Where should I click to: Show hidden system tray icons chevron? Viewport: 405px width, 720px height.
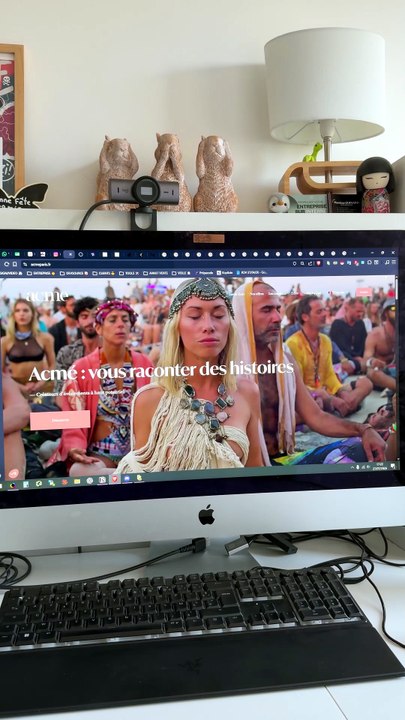[353, 467]
